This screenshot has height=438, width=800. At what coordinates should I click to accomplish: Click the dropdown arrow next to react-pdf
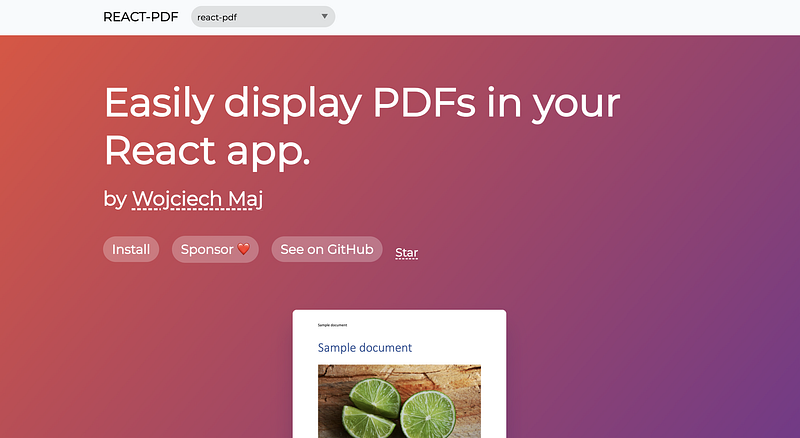pyautogui.click(x=324, y=16)
